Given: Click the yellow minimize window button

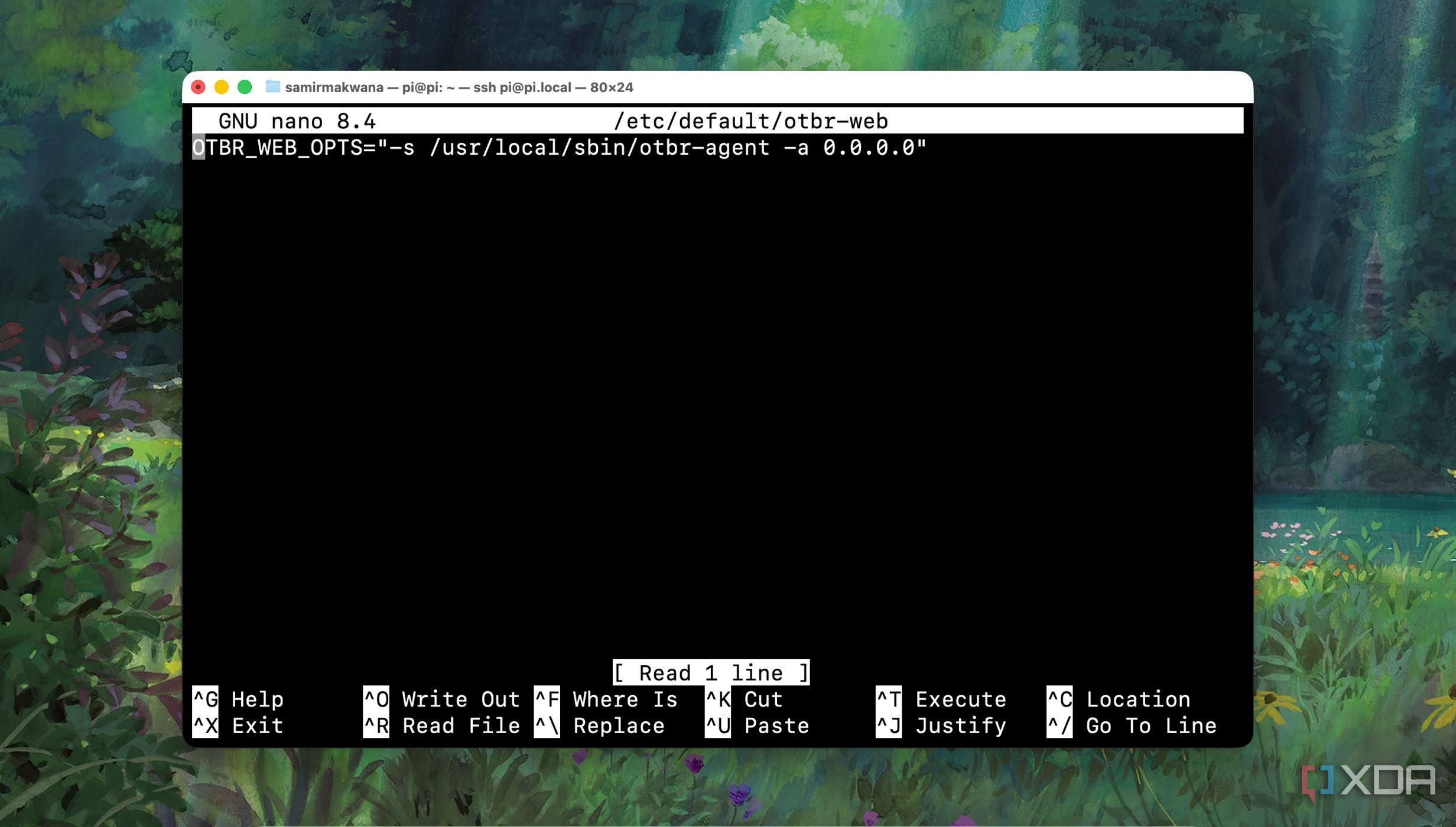Looking at the screenshot, I should pyautogui.click(x=222, y=87).
